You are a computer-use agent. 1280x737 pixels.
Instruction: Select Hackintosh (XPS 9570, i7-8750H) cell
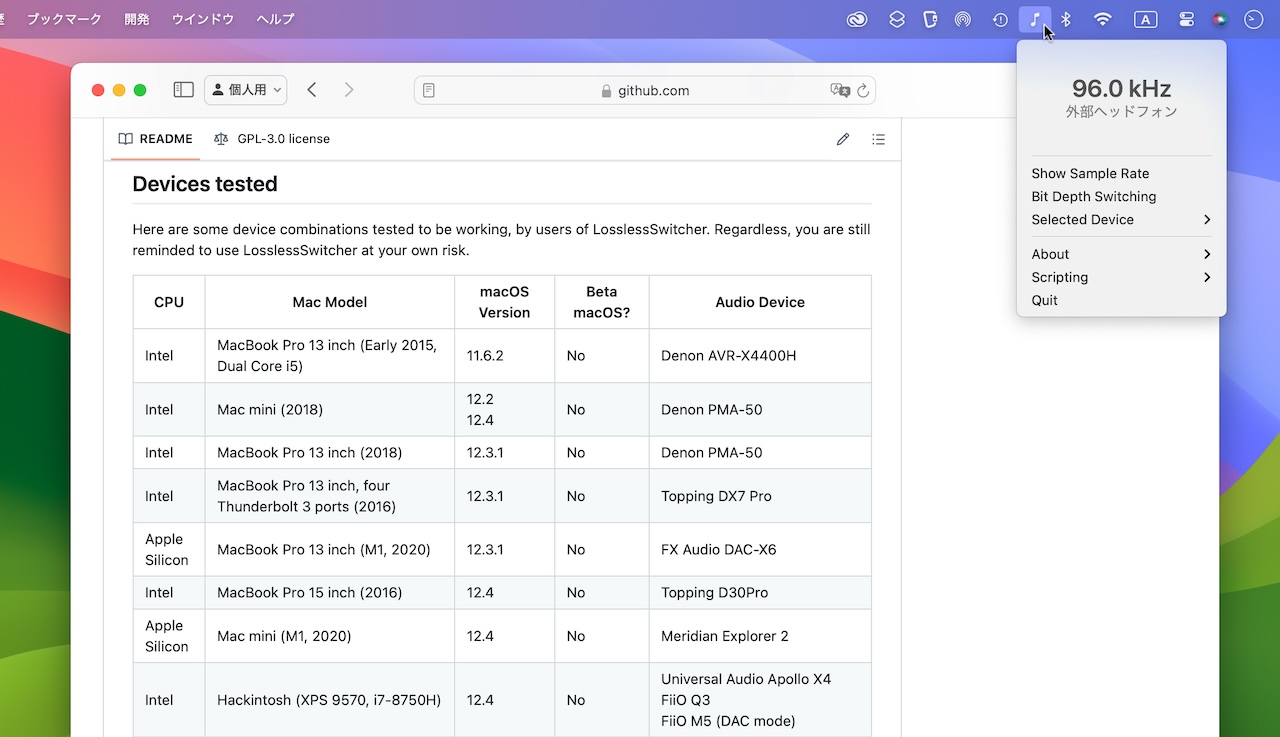pyautogui.click(x=329, y=700)
